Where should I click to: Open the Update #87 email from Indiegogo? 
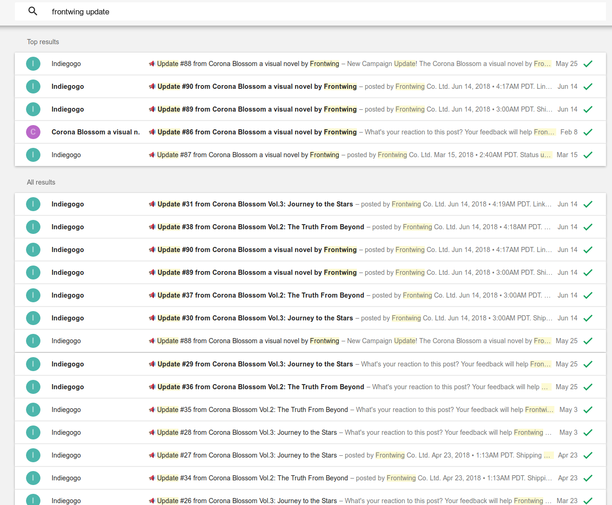tap(340, 155)
